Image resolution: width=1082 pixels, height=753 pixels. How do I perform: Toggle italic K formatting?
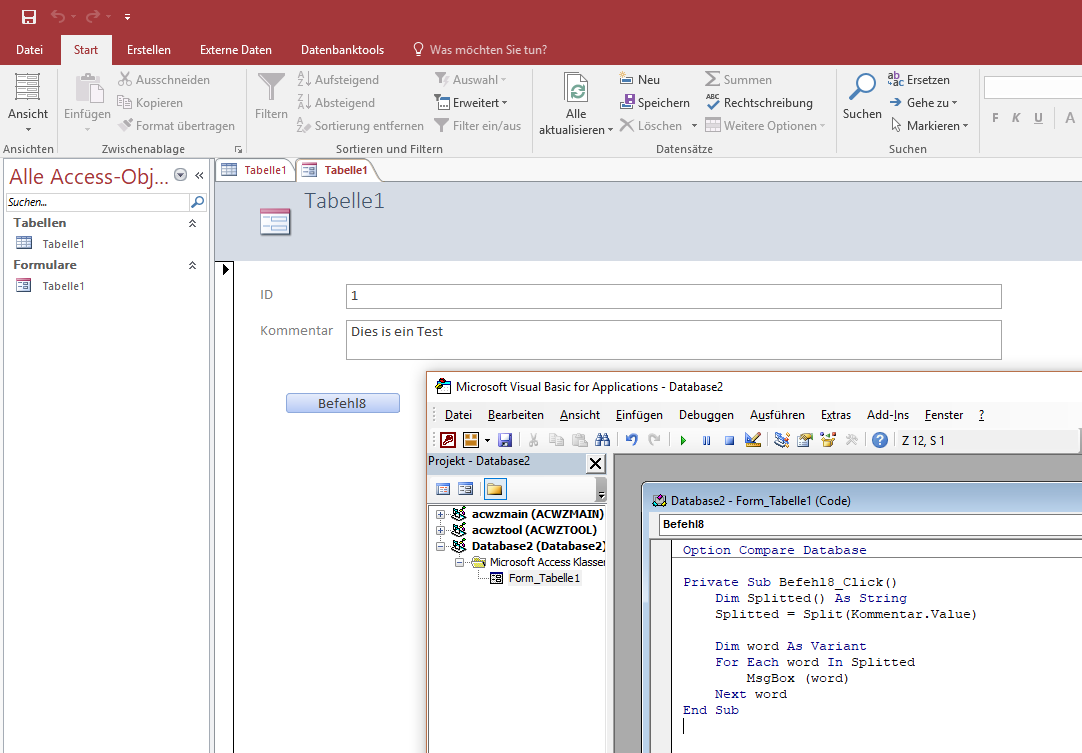[x=1016, y=118]
